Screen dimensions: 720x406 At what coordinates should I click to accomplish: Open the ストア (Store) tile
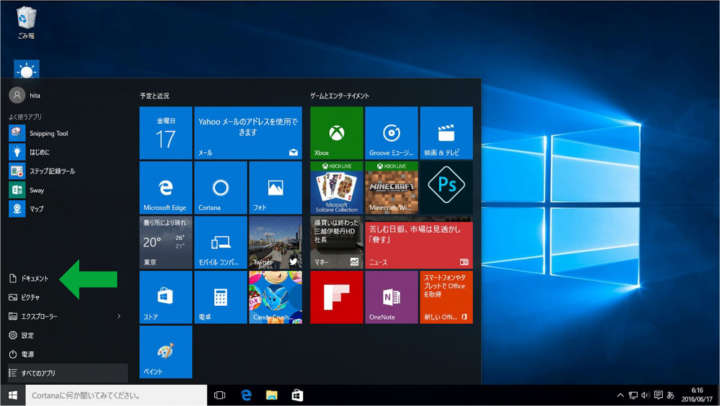[166, 297]
